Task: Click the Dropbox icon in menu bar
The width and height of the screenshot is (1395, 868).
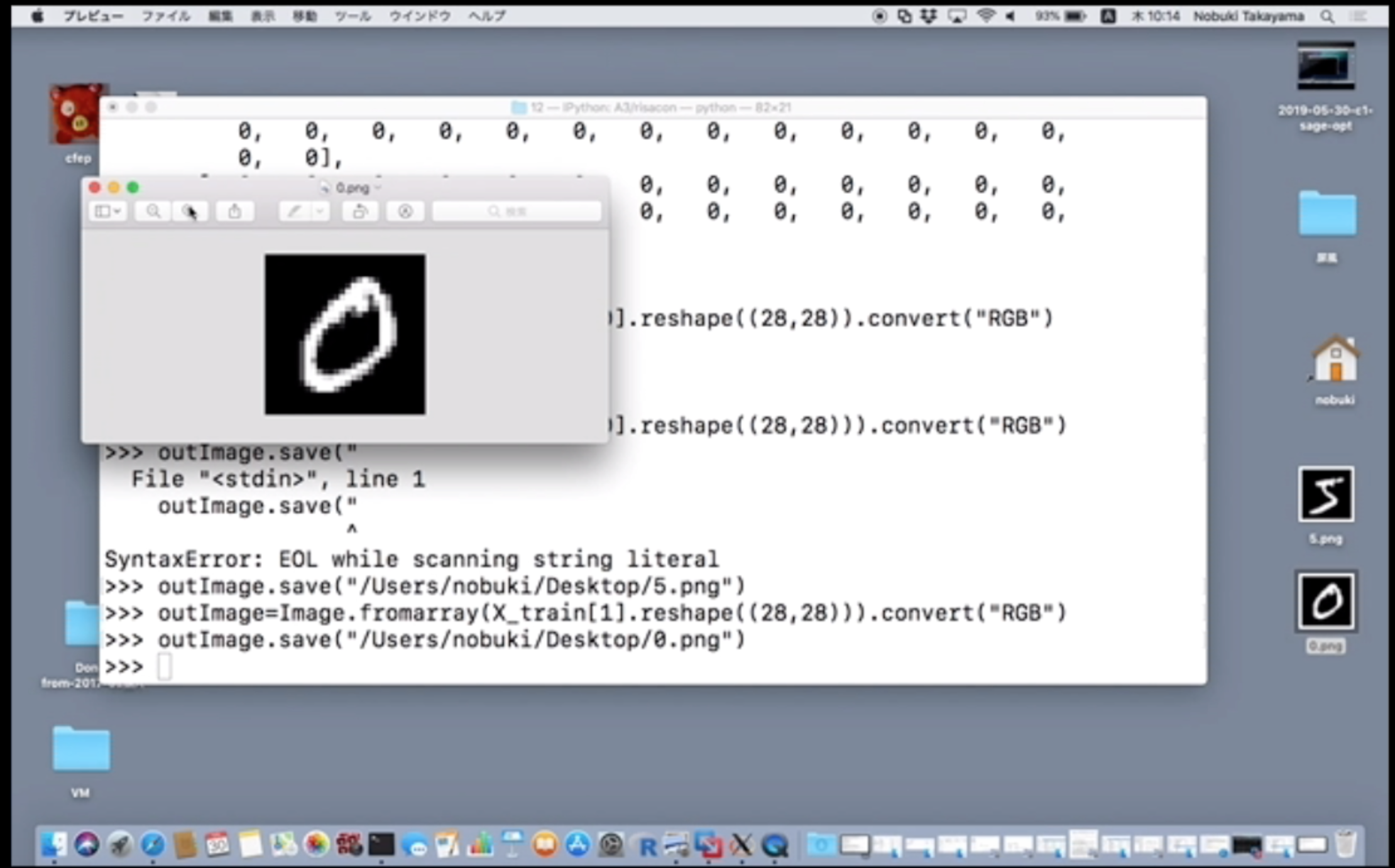Action: click(929, 16)
